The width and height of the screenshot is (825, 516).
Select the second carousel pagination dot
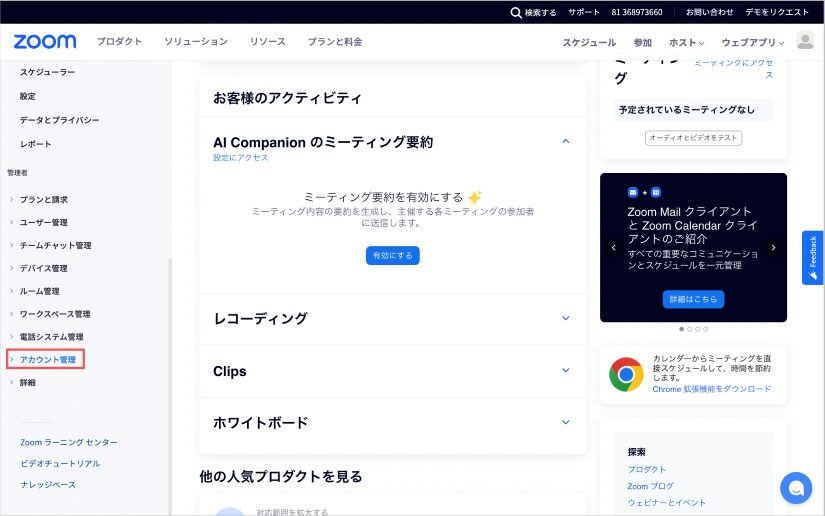coord(689,329)
